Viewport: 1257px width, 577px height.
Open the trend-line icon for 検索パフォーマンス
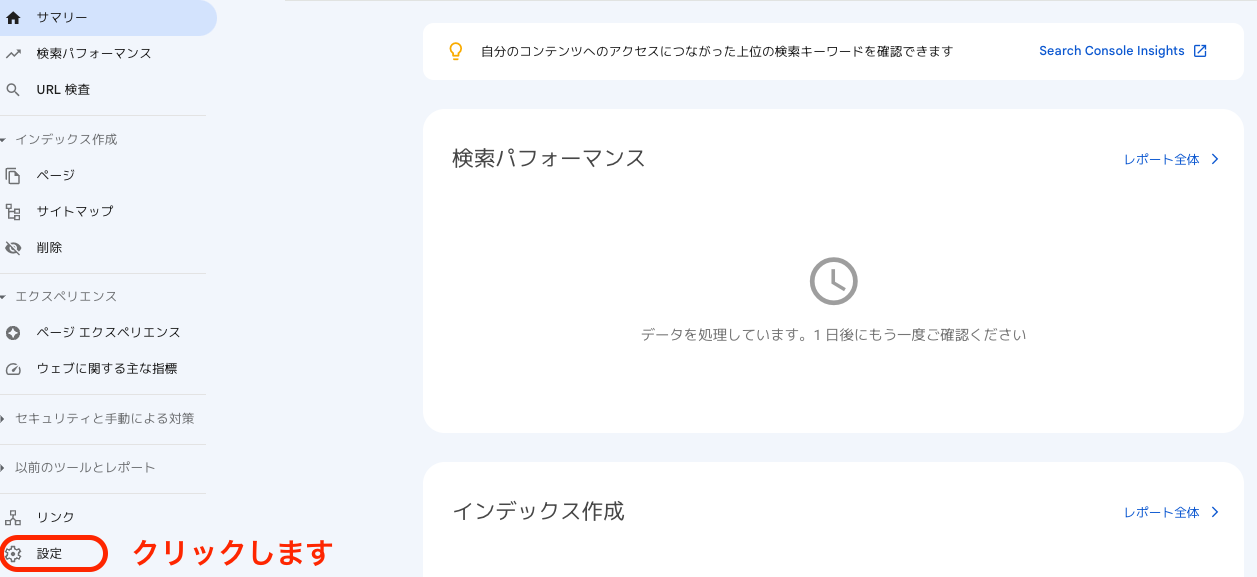[x=13, y=54]
